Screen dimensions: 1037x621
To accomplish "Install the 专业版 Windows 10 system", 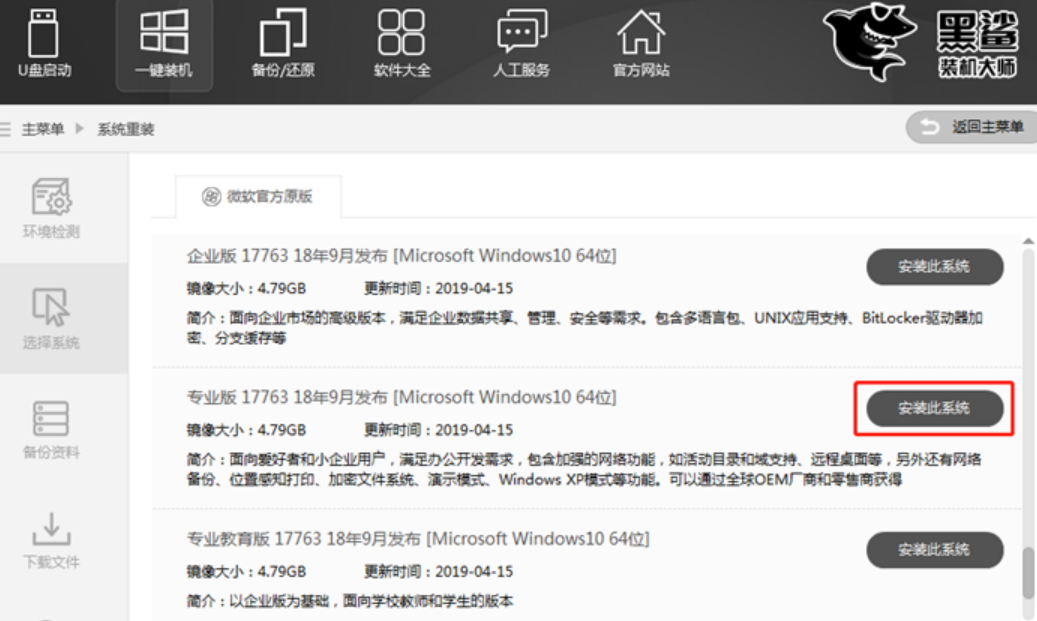I will [x=934, y=408].
